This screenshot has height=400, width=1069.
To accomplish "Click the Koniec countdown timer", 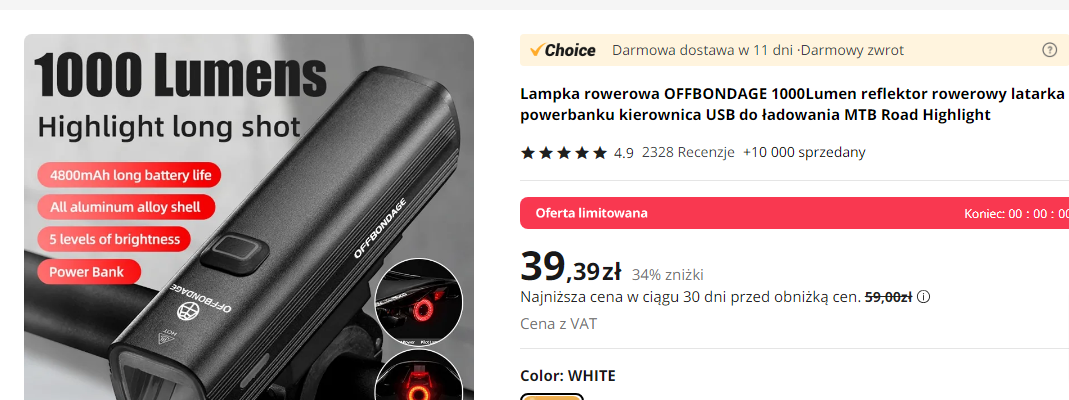I will (x=1016, y=213).
